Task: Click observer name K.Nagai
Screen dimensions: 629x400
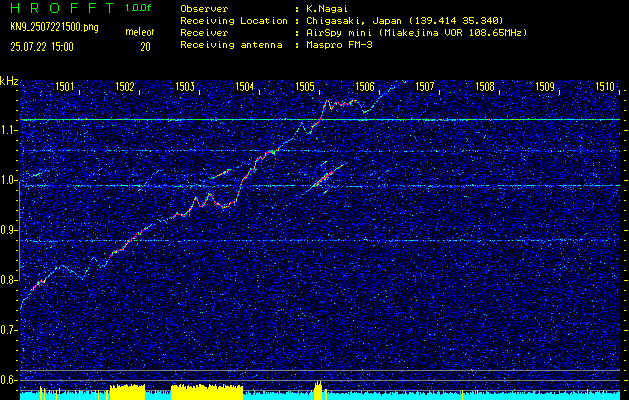Action: coord(325,9)
